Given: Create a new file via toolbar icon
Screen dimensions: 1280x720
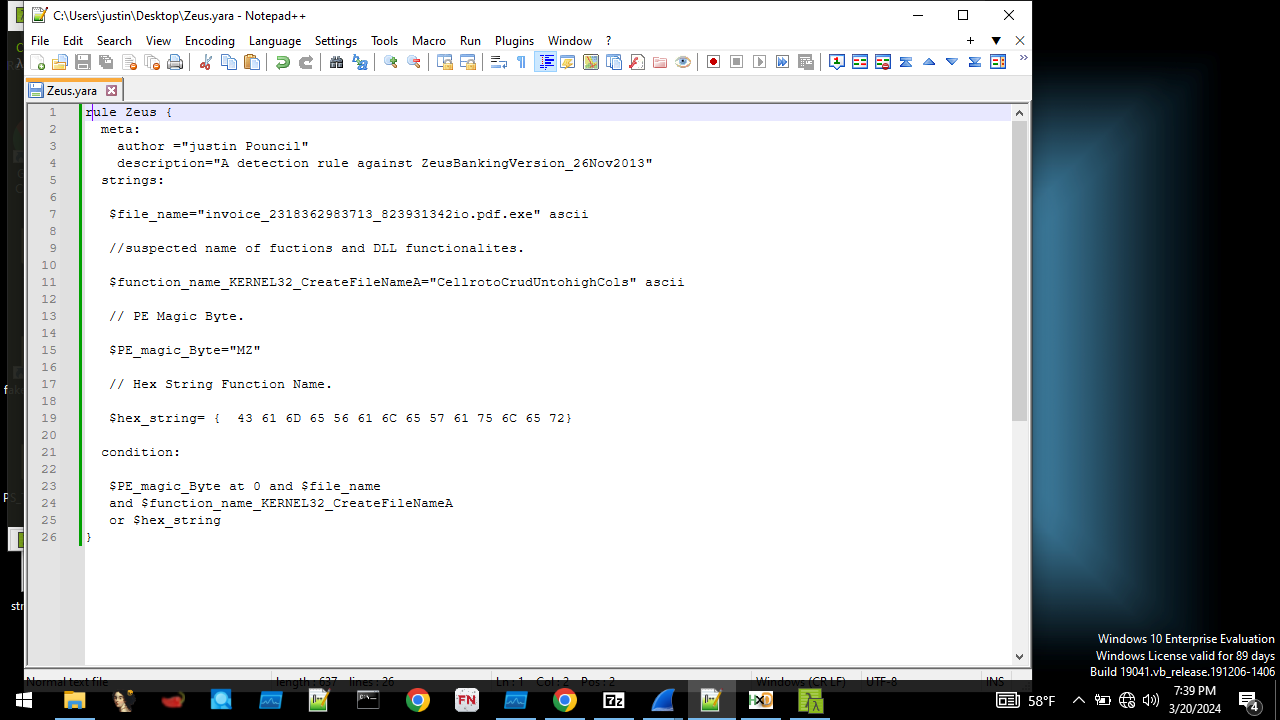Looking at the screenshot, I should pyautogui.click(x=38, y=62).
